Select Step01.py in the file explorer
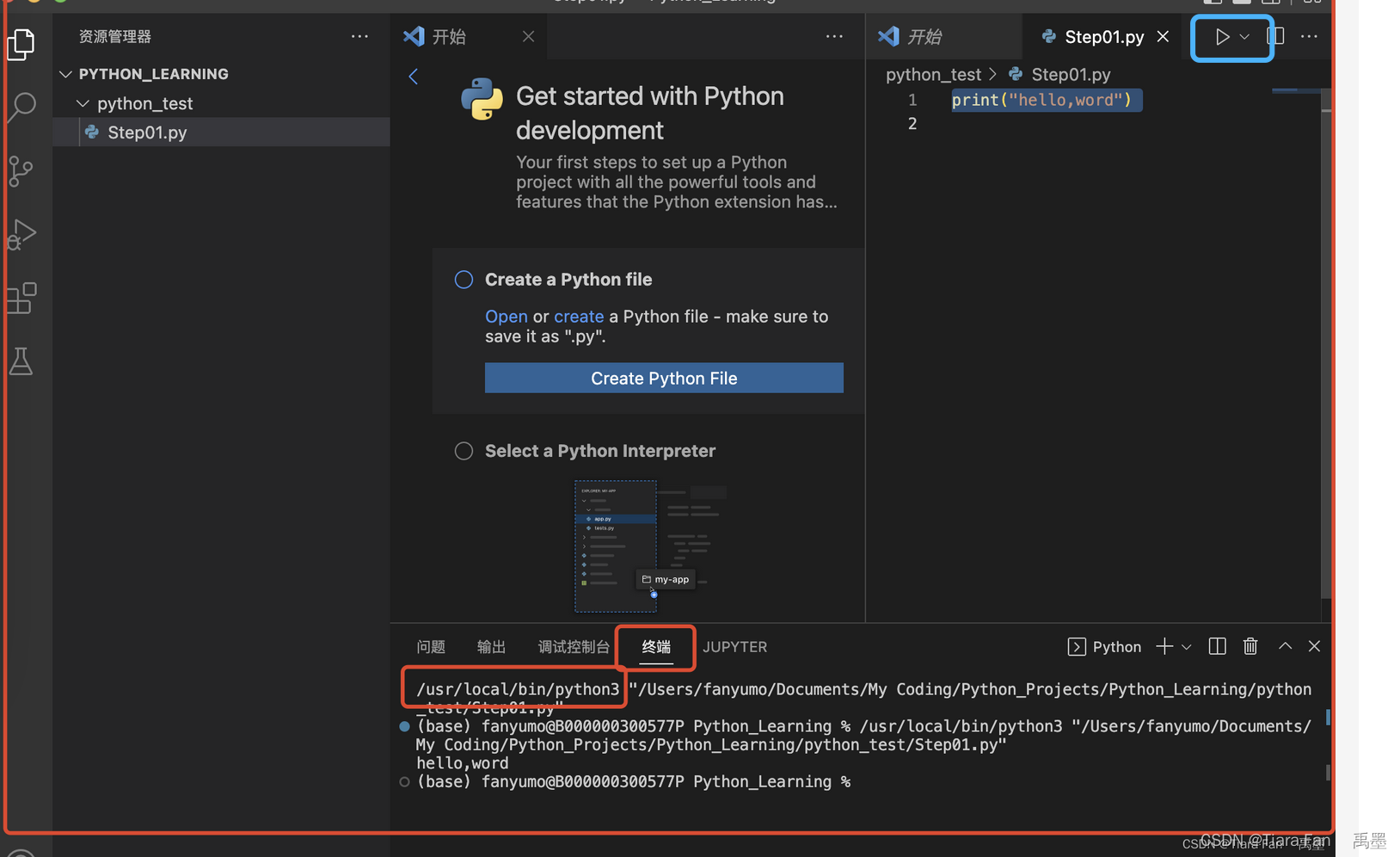This screenshot has width=1400, height=857. [148, 132]
